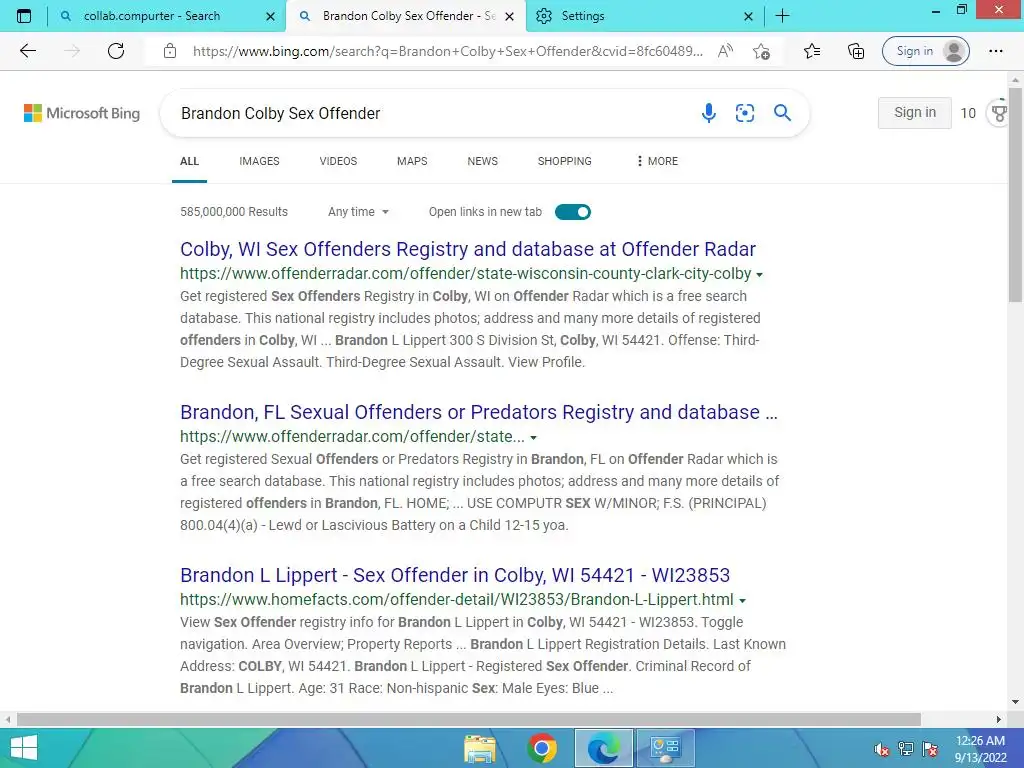Expand arrow next to offenderradar state URL
This screenshot has height=768, width=1024.
[x=534, y=437]
